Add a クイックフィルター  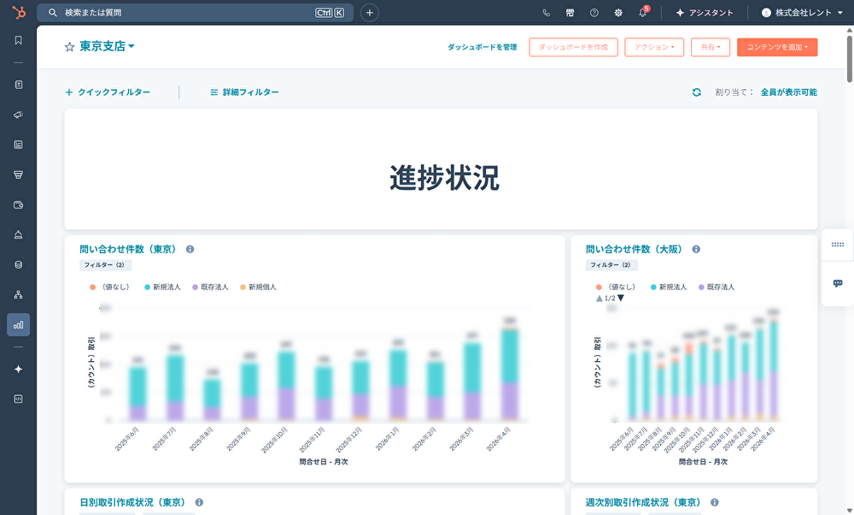click(108, 92)
